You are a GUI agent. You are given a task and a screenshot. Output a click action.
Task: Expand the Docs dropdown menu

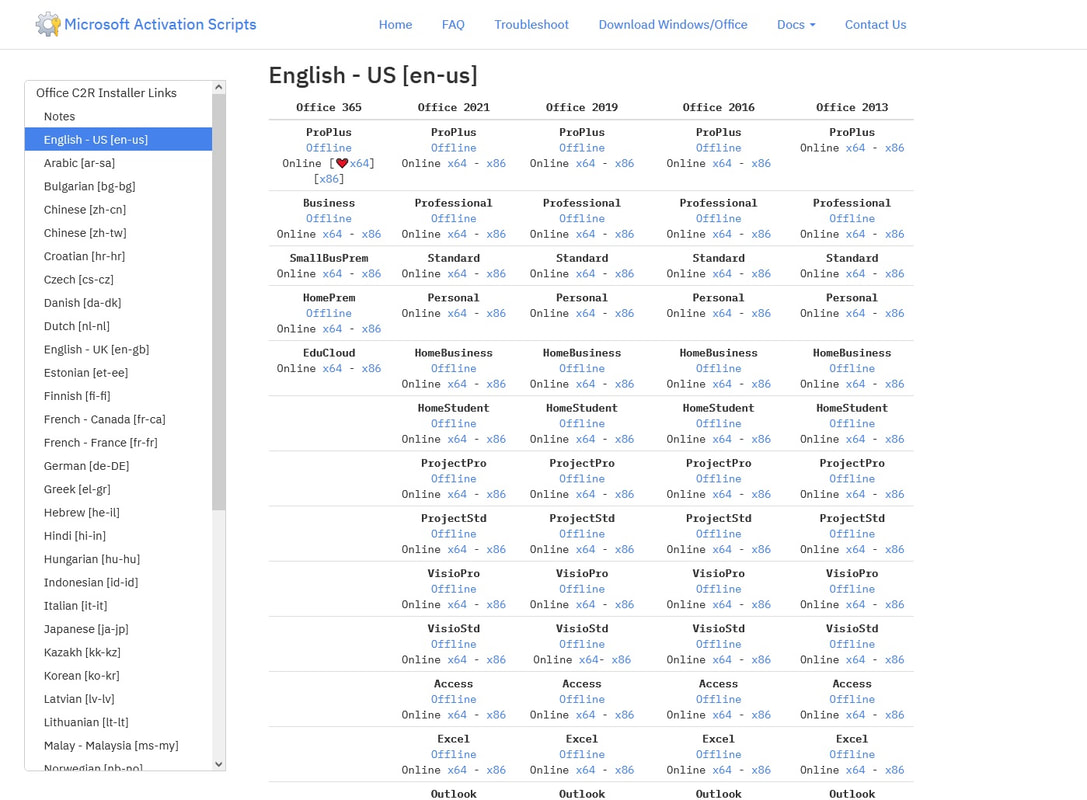tap(796, 24)
